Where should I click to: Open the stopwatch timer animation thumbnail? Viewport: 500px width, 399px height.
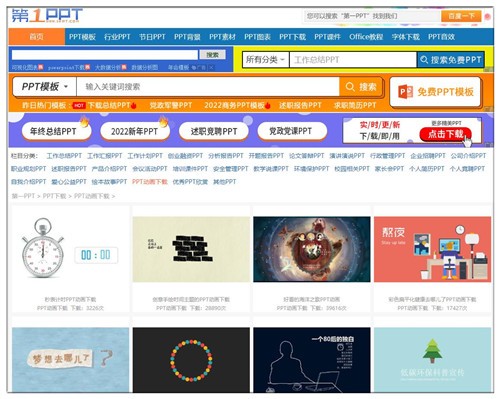70,249
